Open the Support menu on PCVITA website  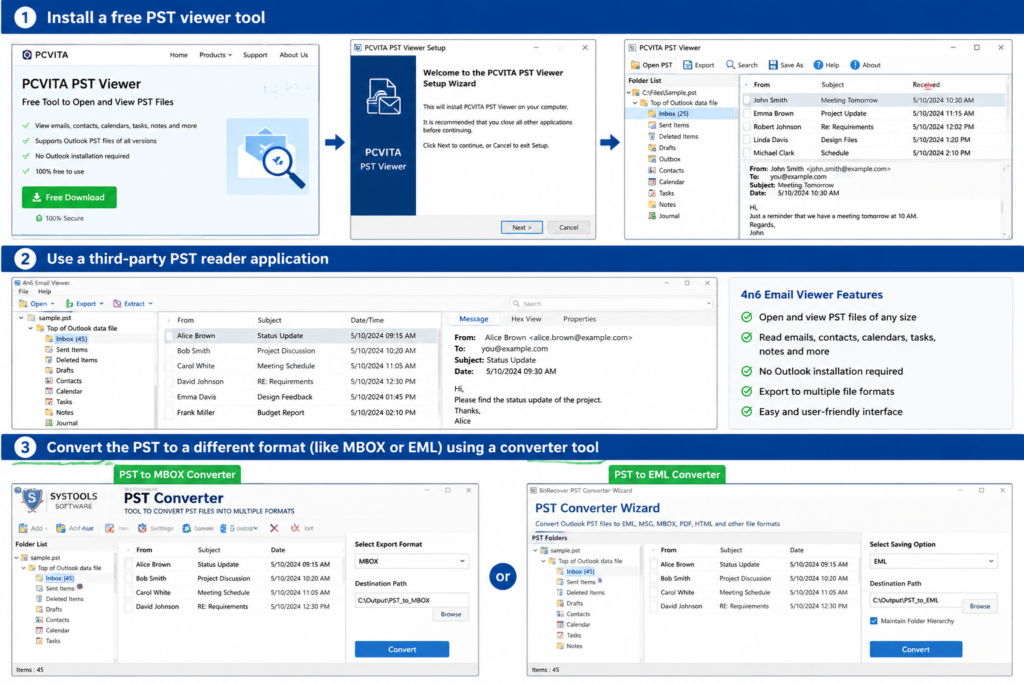coord(255,55)
